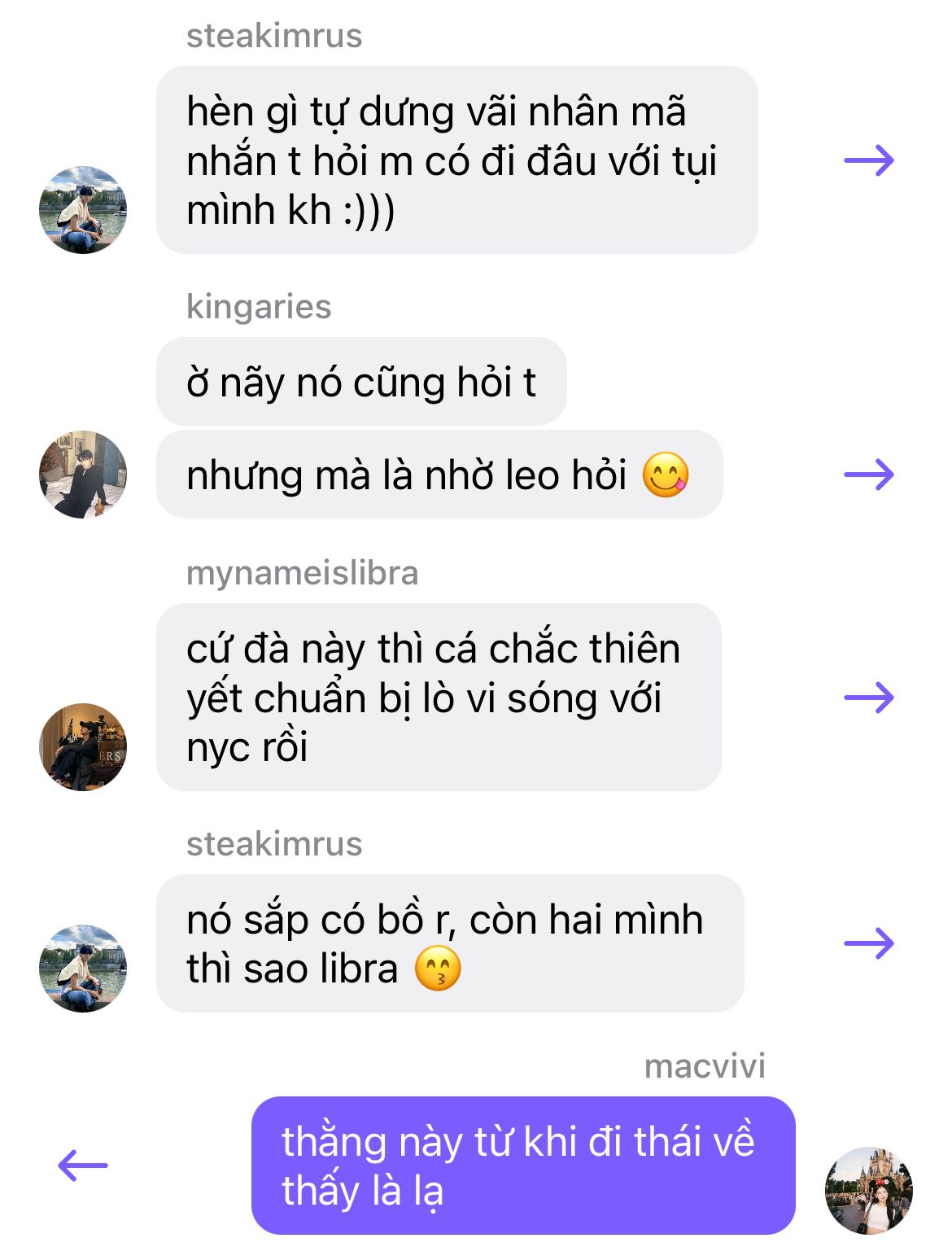Open steakimrus avatar beside first message

(83, 210)
